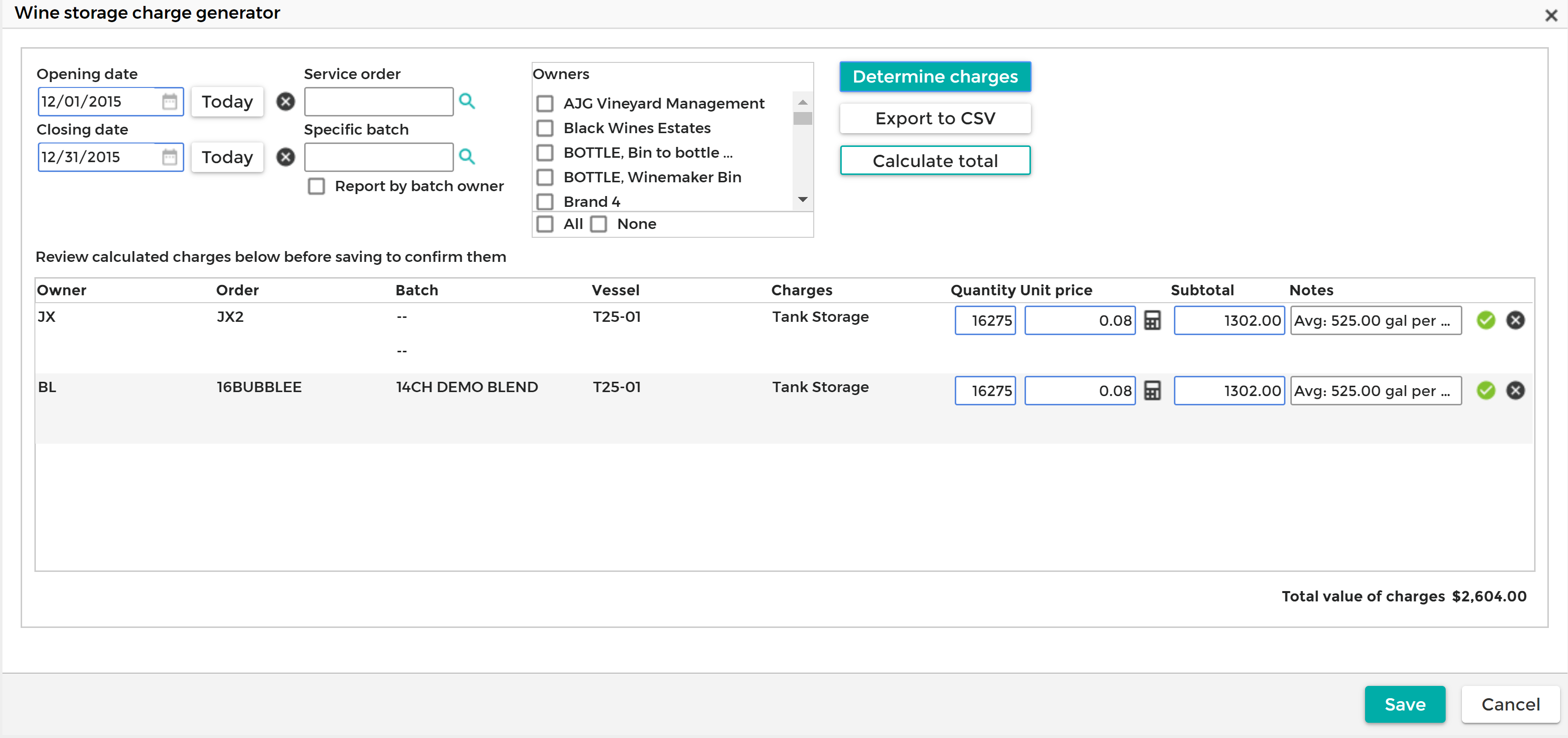Edit unit price 0.08 in JX row
The height and width of the screenshot is (738, 1568).
point(1080,321)
